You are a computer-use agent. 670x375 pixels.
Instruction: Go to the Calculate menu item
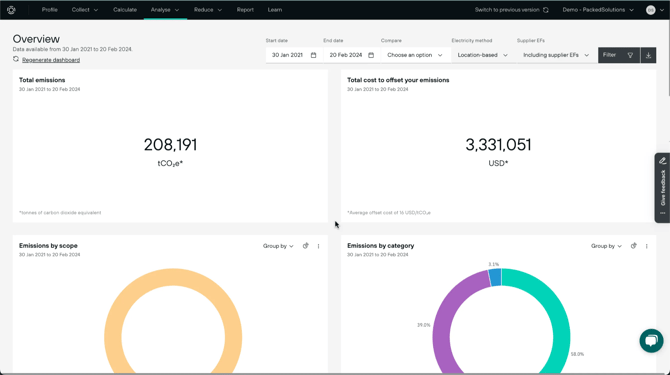pyautogui.click(x=125, y=10)
